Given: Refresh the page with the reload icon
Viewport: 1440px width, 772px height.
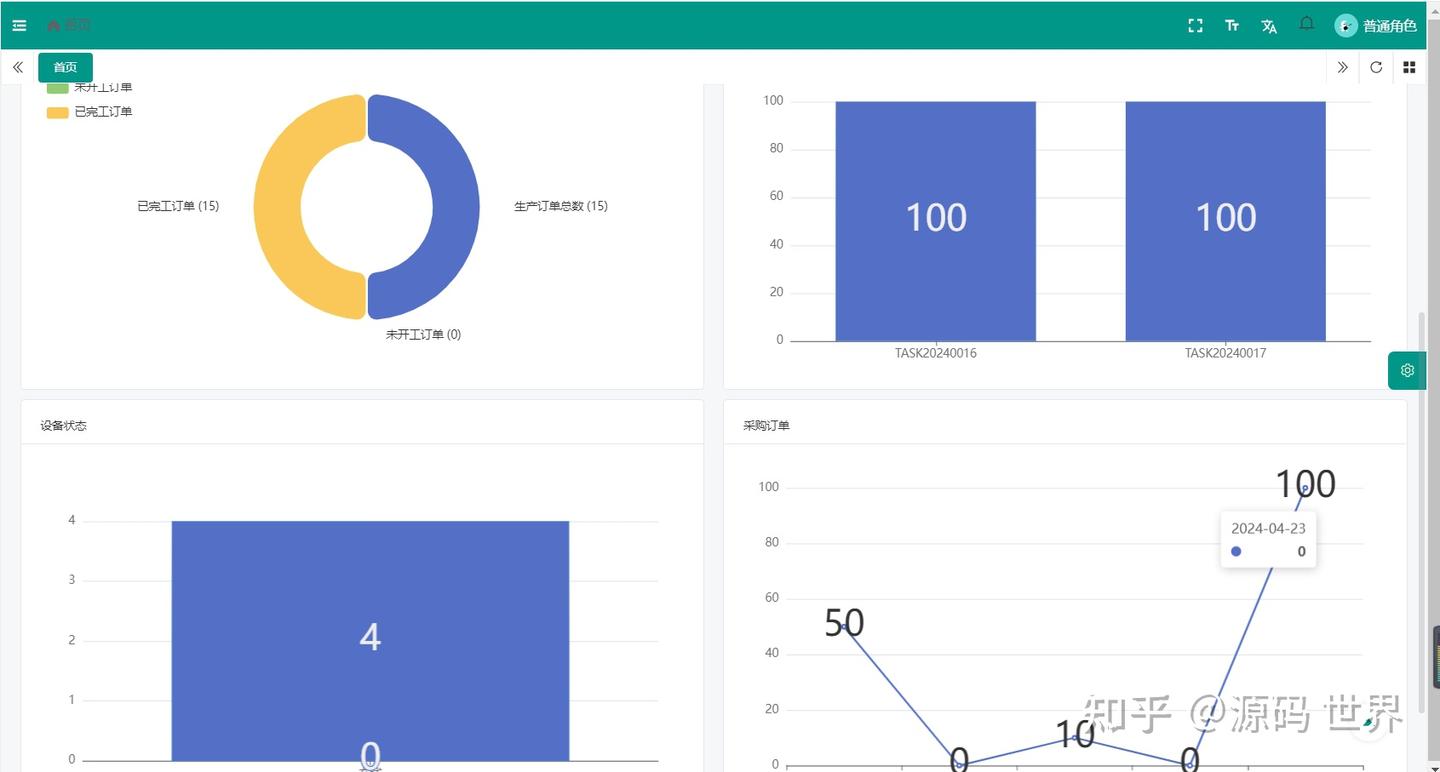Looking at the screenshot, I should tap(1376, 67).
